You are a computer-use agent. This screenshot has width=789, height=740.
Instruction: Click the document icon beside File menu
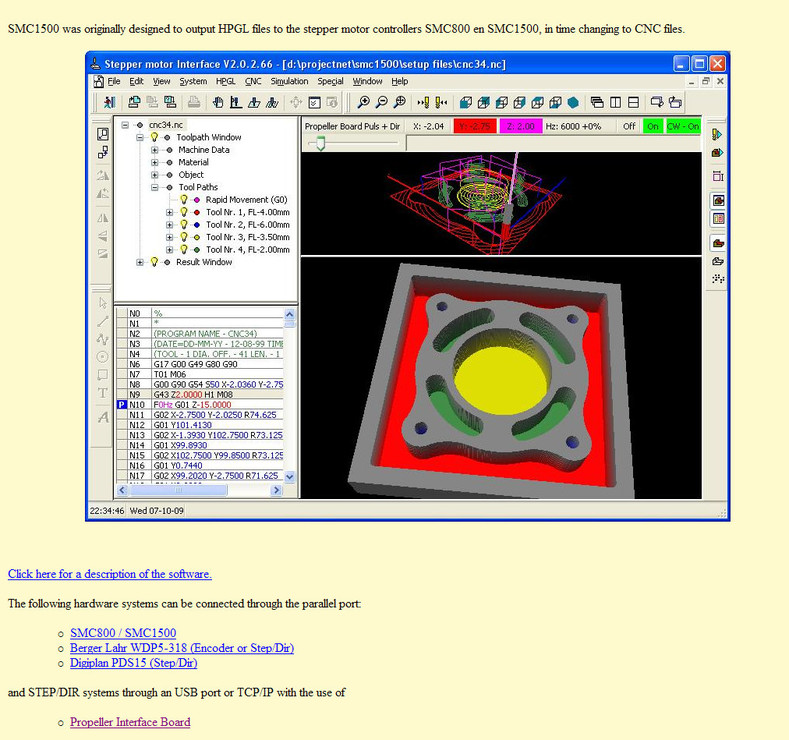99,81
